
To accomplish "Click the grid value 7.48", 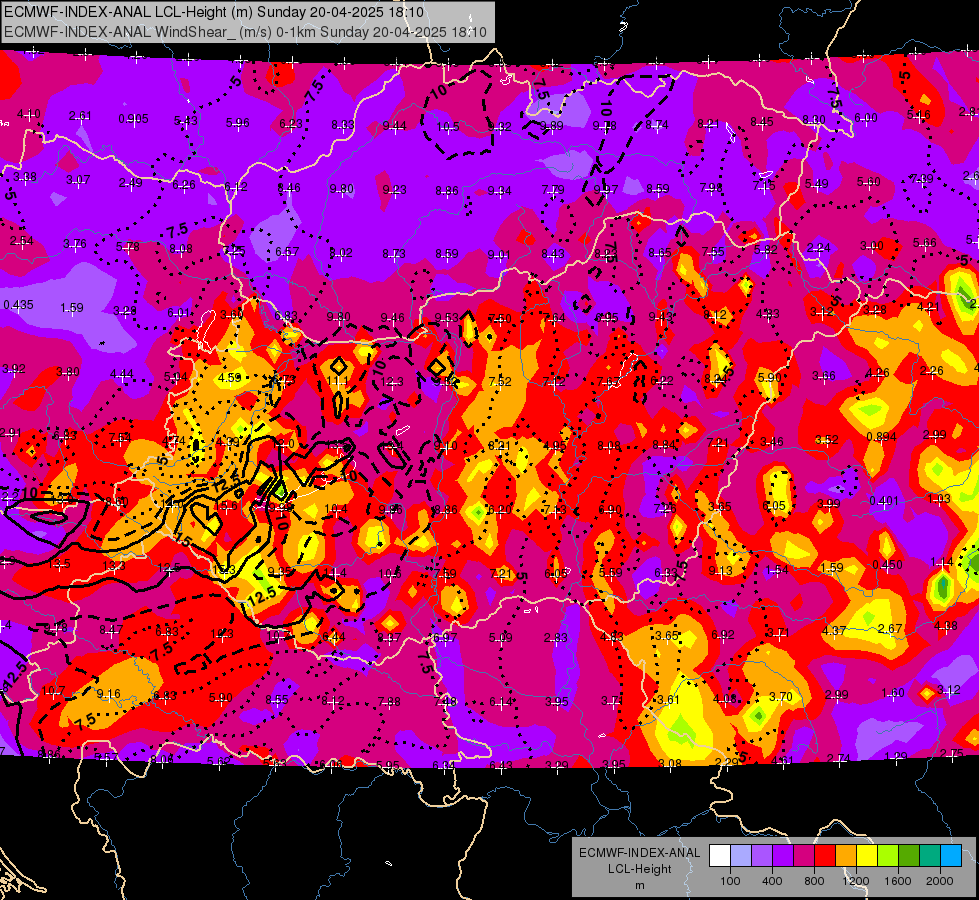I will (445, 702).
